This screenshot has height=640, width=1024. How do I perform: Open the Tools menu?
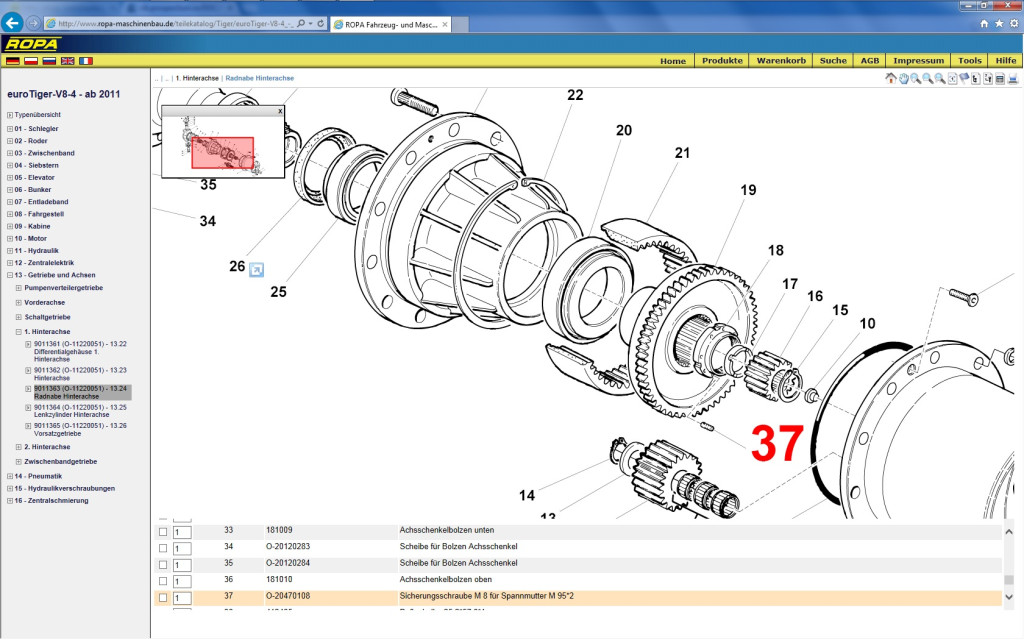coord(970,61)
